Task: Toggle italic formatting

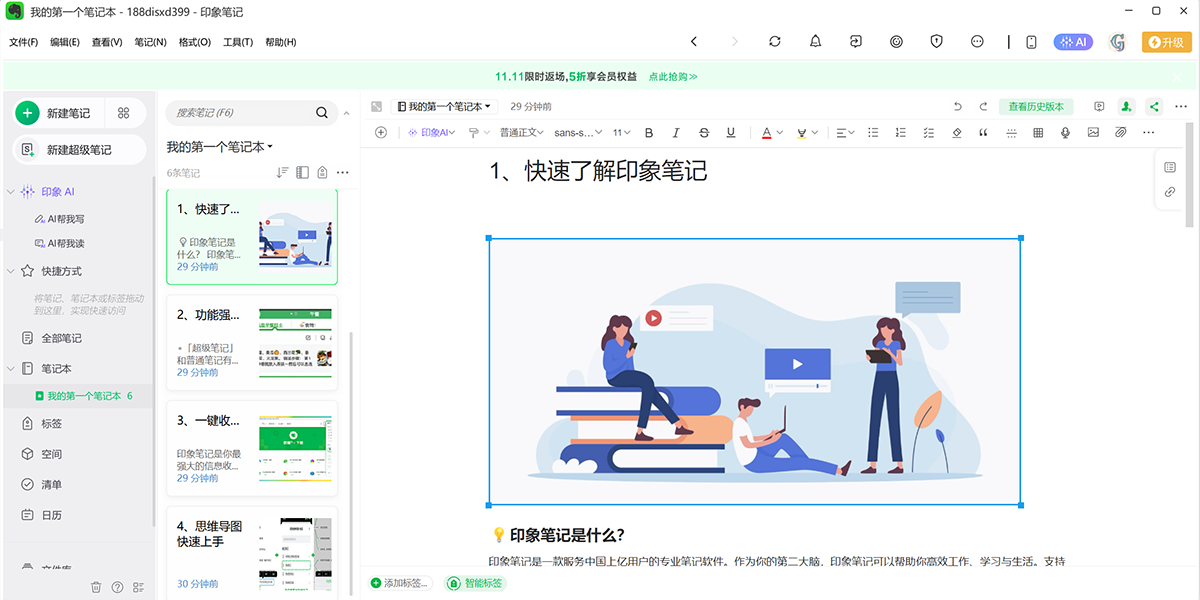Action: pyautogui.click(x=676, y=132)
